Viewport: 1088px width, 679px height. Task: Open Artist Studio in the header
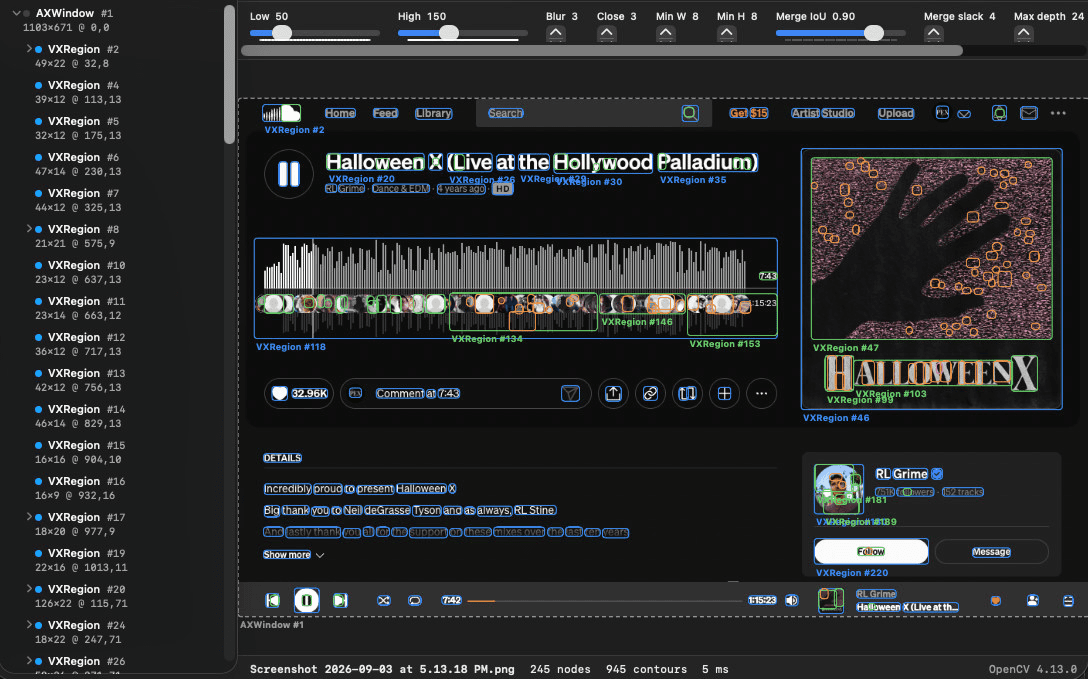pyautogui.click(x=823, y=113)
